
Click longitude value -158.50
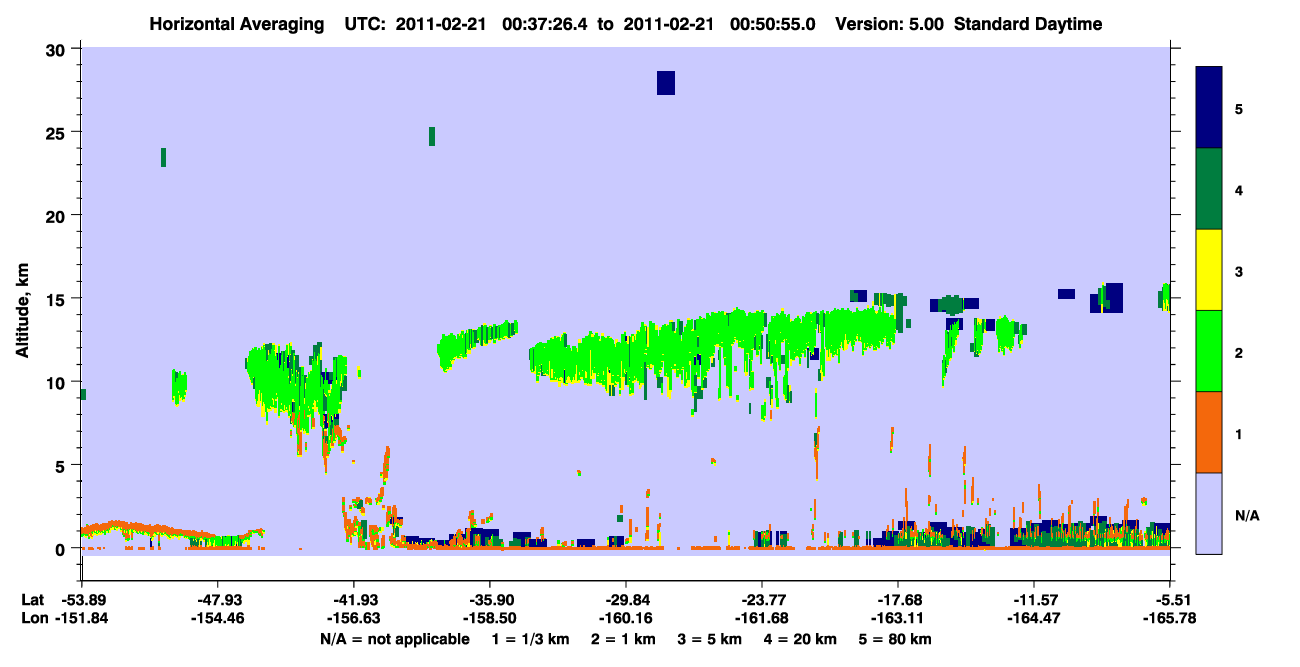pyautogui.click(x=490, y=618)
